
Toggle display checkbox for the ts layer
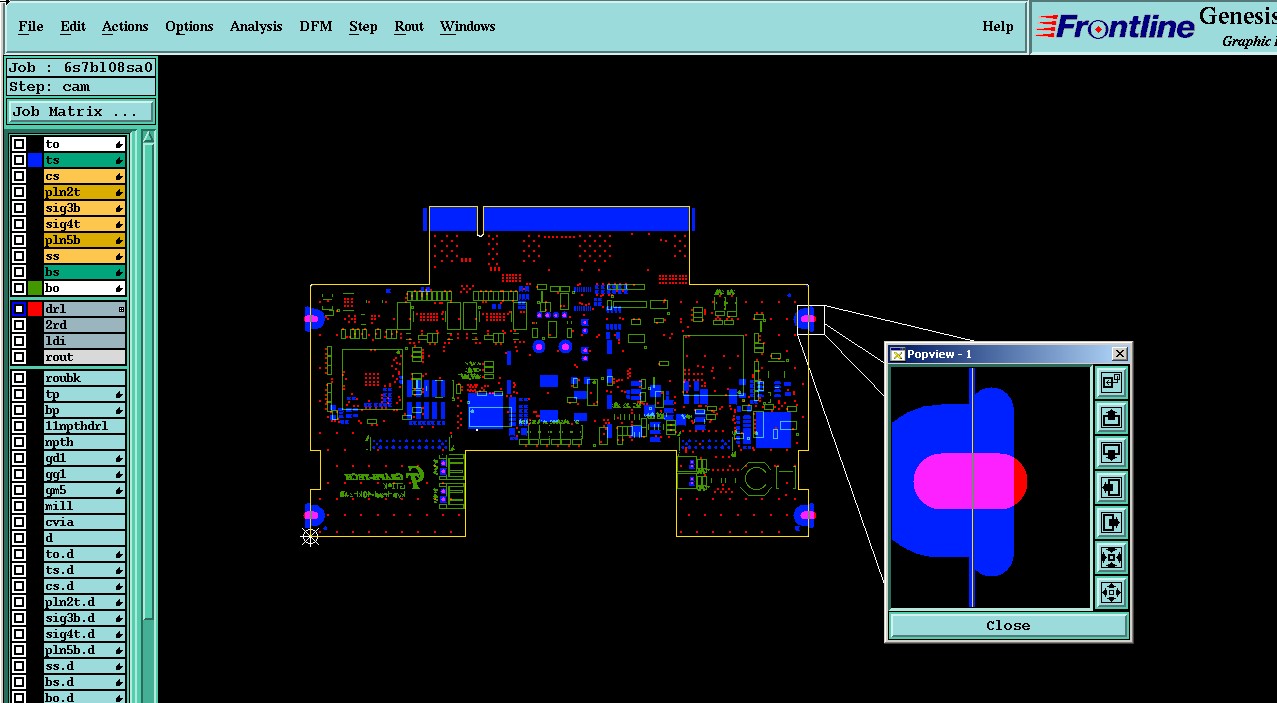pos(19,160)
